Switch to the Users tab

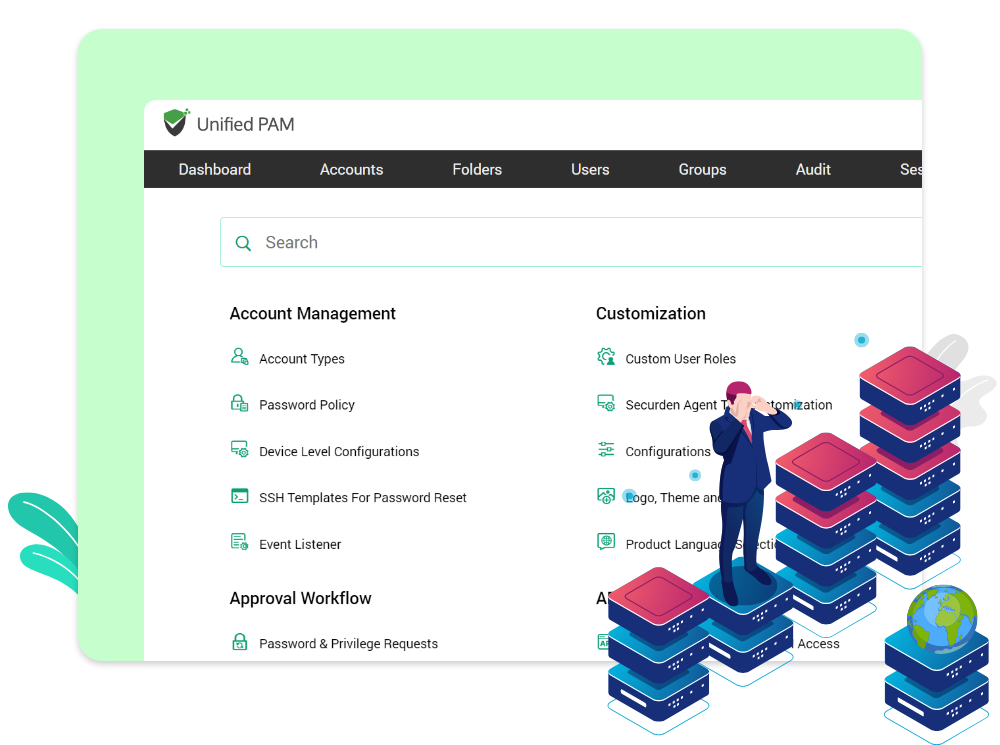590,169
